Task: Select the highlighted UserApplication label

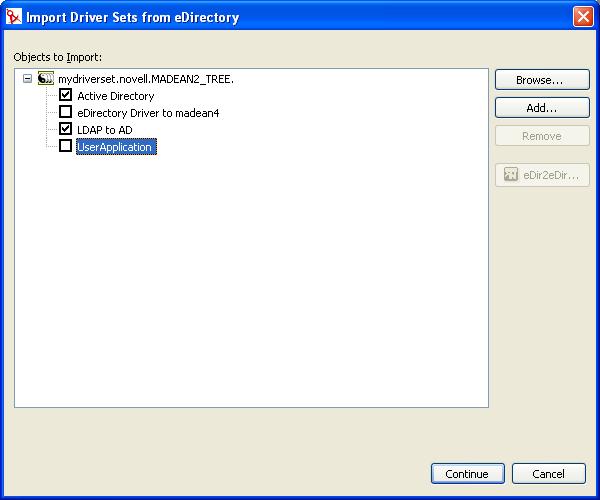Action: (116, 147)
